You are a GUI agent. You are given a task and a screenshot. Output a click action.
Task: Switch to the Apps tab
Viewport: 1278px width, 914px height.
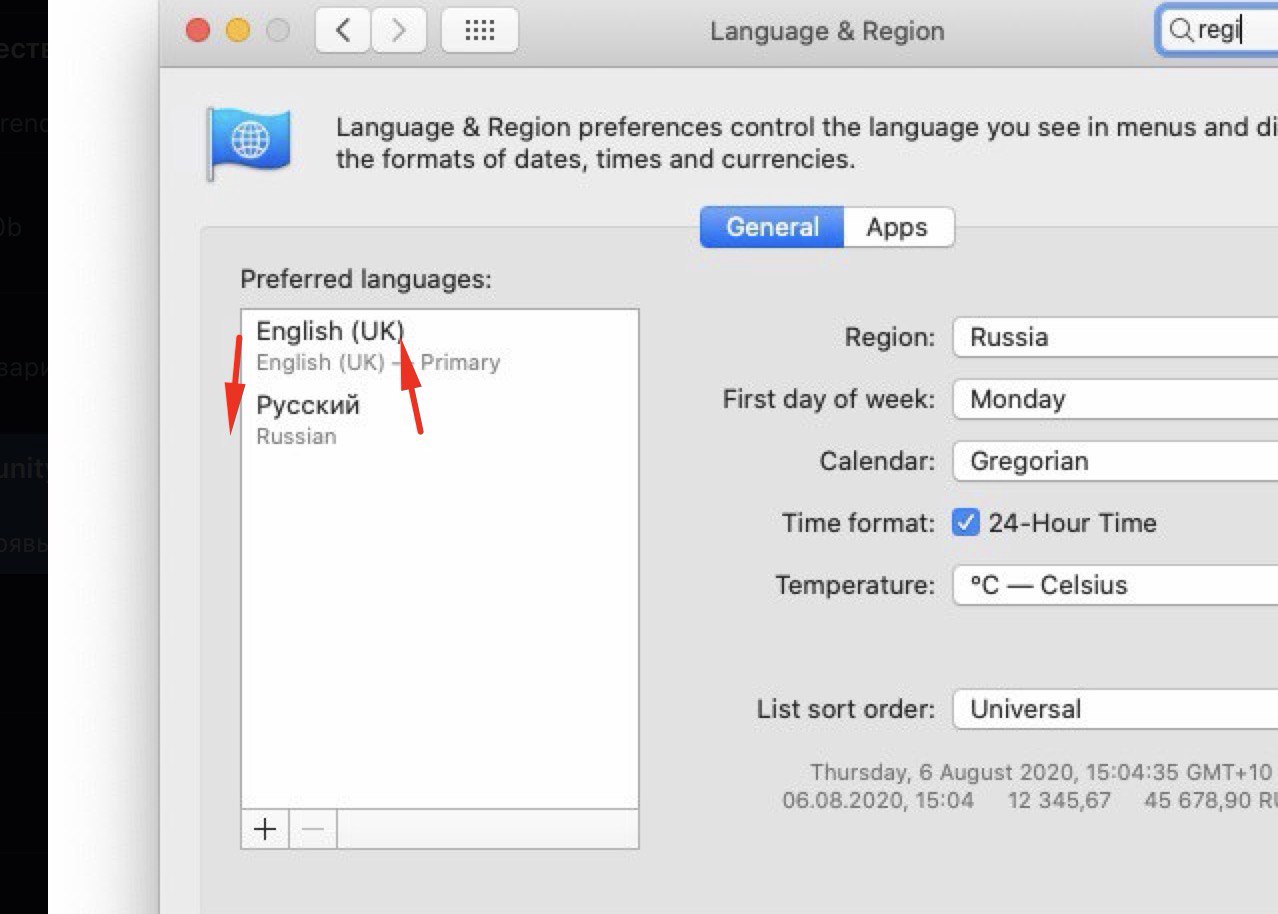pyautogui.click(x=897, y=227)
